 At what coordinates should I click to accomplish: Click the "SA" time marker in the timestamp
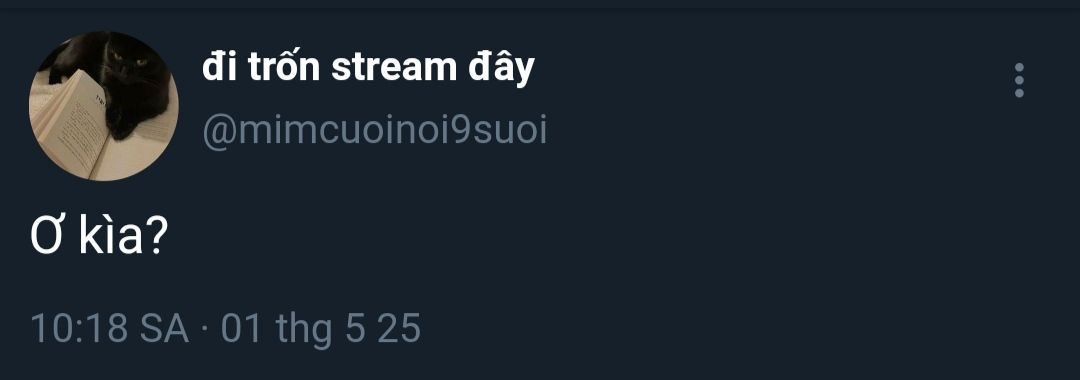click(x=164, y=328)
